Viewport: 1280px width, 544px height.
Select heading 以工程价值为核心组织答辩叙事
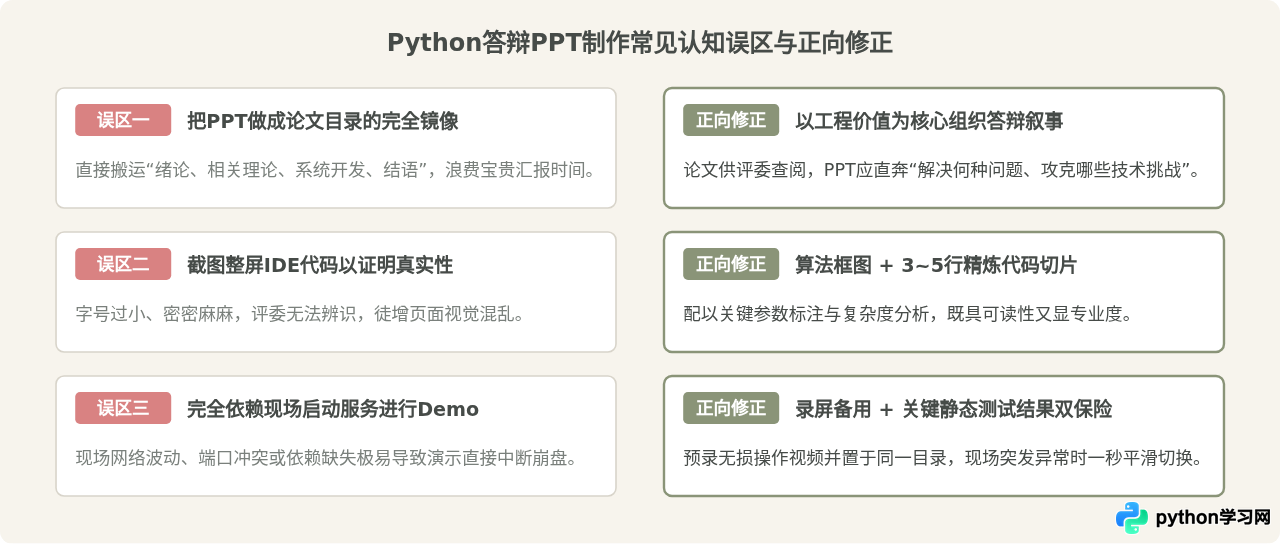coord(929,121)
